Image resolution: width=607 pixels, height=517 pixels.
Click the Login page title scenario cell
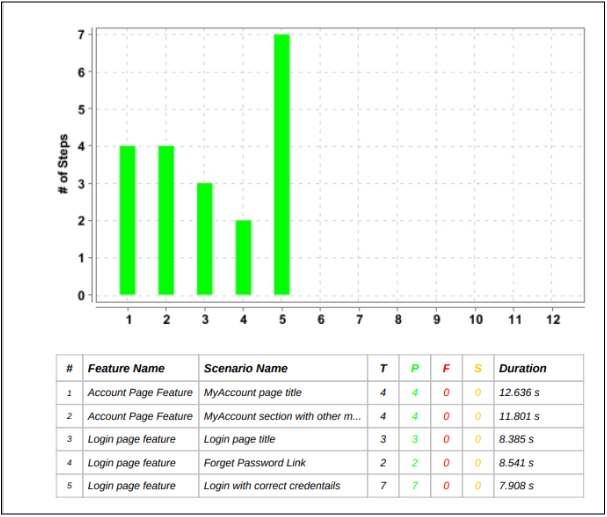tap(240, 439)
